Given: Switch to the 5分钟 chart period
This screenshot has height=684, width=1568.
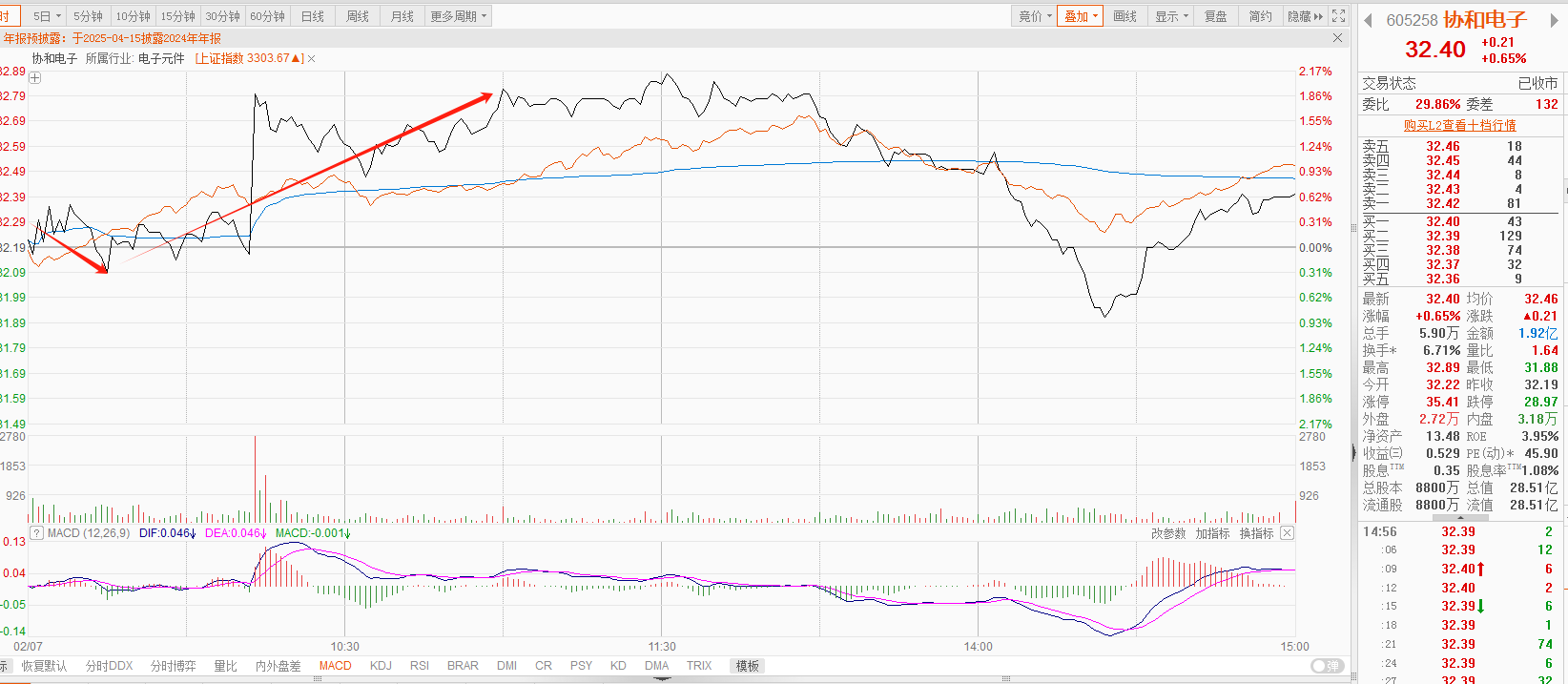Looking at the screenshot, I should (x=88, y=16).
